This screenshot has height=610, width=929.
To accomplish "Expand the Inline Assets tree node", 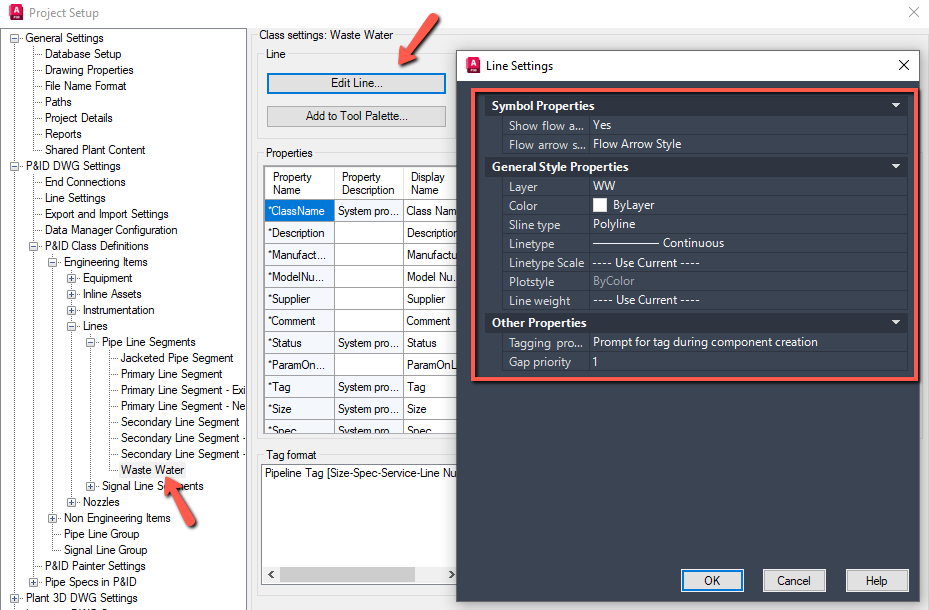I will 72,294.
